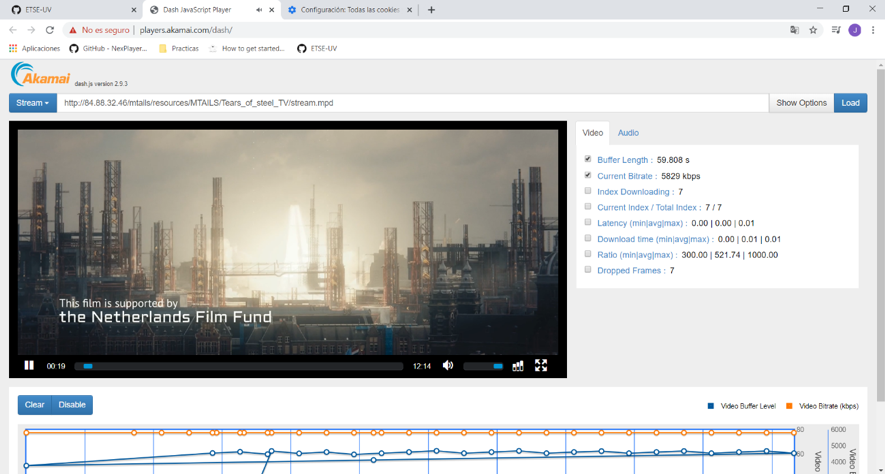
Task: Open the Practicas bookmarks folder
Action: 179,49
